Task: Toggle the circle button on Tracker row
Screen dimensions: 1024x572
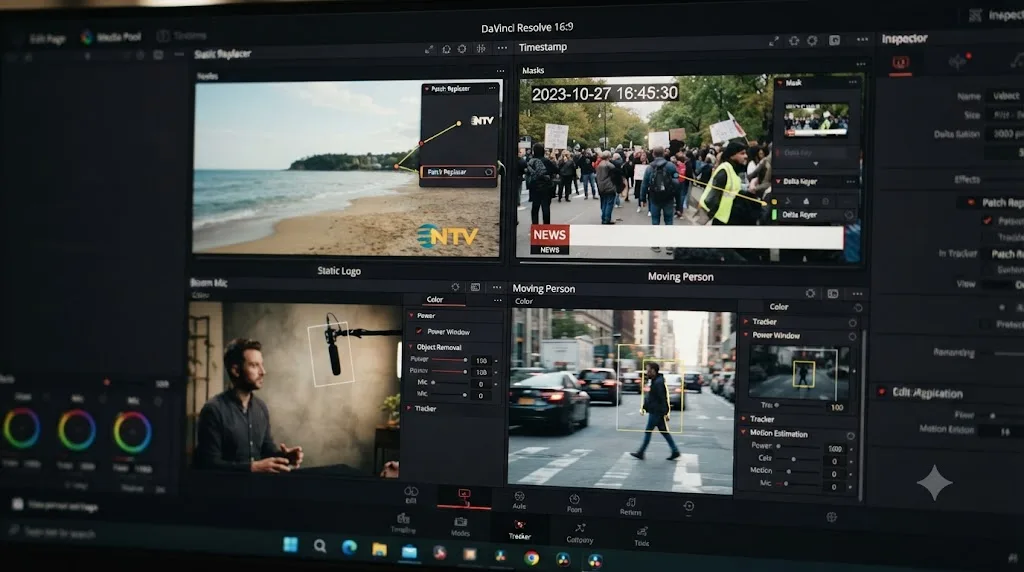Action: tap(852, 323)
